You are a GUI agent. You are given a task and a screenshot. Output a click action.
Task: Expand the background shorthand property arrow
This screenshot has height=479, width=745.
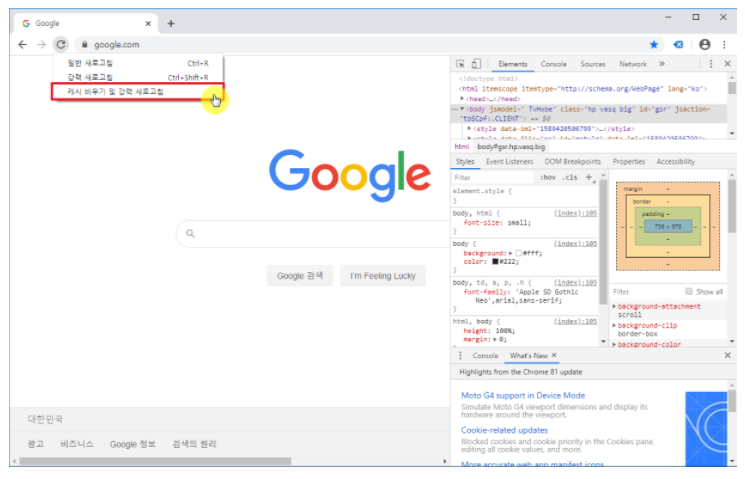[x=510, y=253]
